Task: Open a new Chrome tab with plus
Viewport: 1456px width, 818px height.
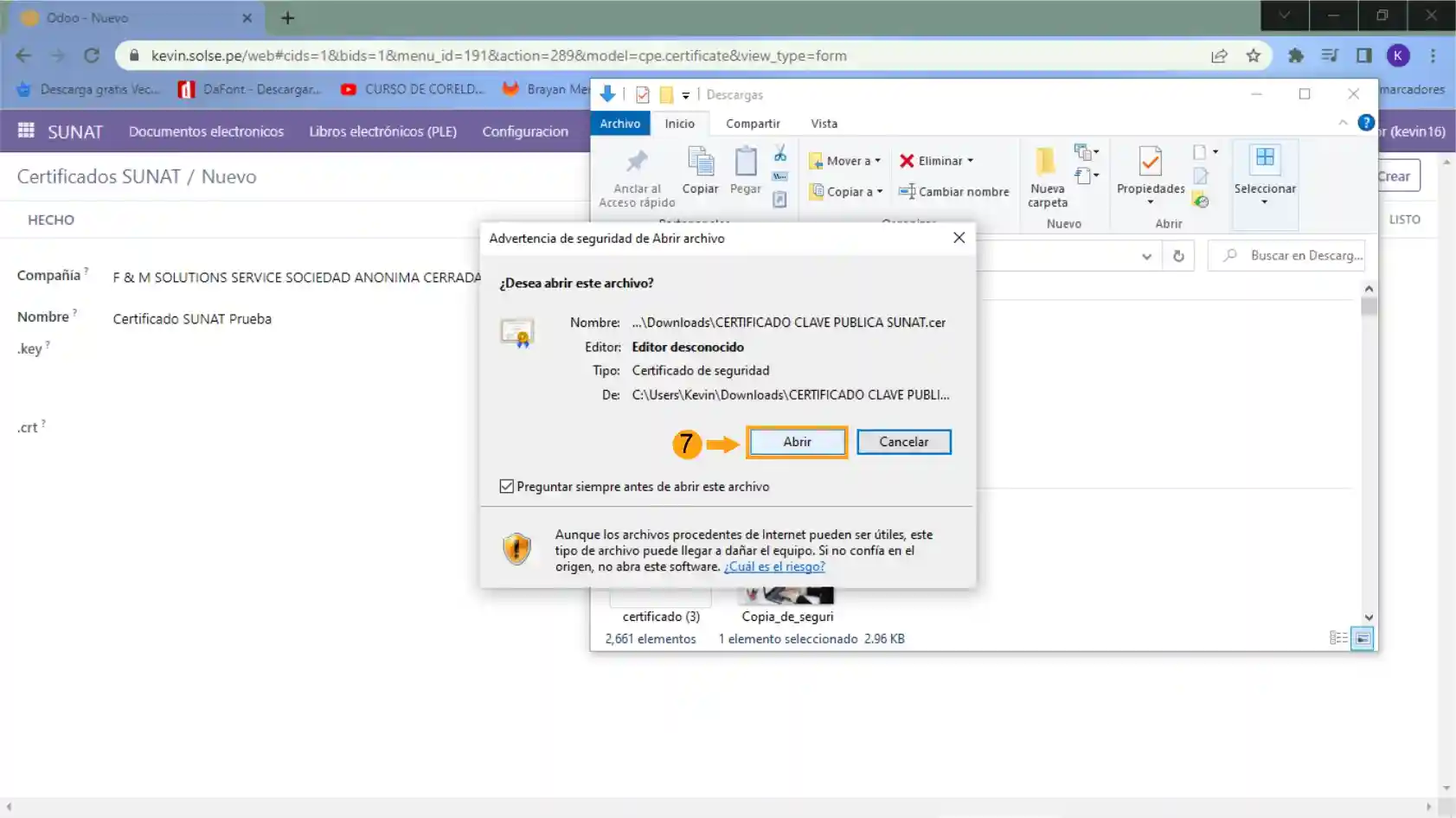Action: point(288,17)
